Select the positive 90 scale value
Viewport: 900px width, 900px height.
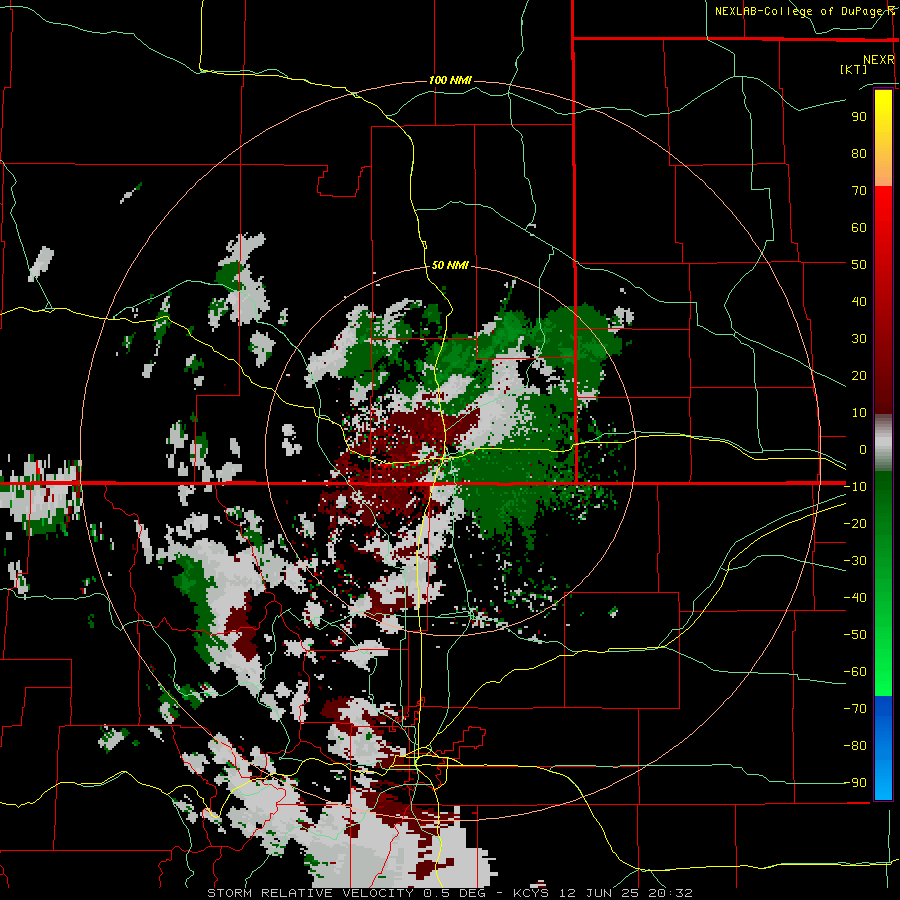tap(859, 117)
